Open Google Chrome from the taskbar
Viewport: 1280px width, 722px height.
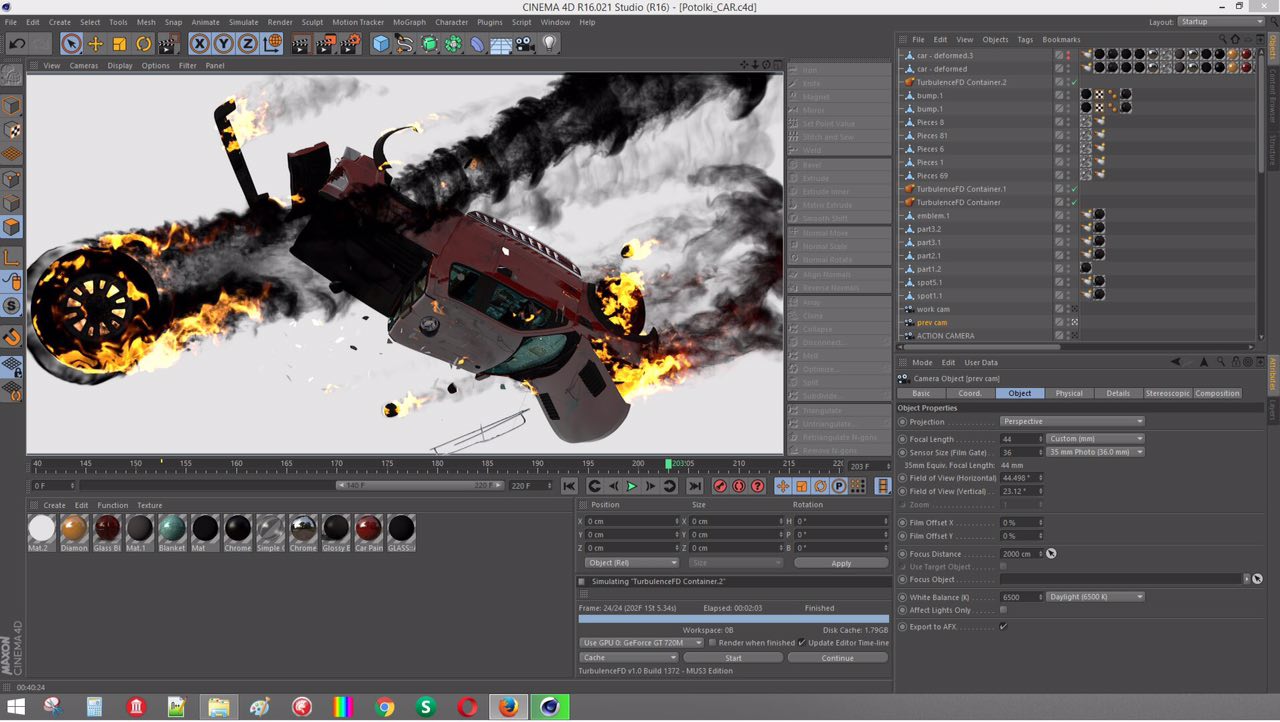384,707
